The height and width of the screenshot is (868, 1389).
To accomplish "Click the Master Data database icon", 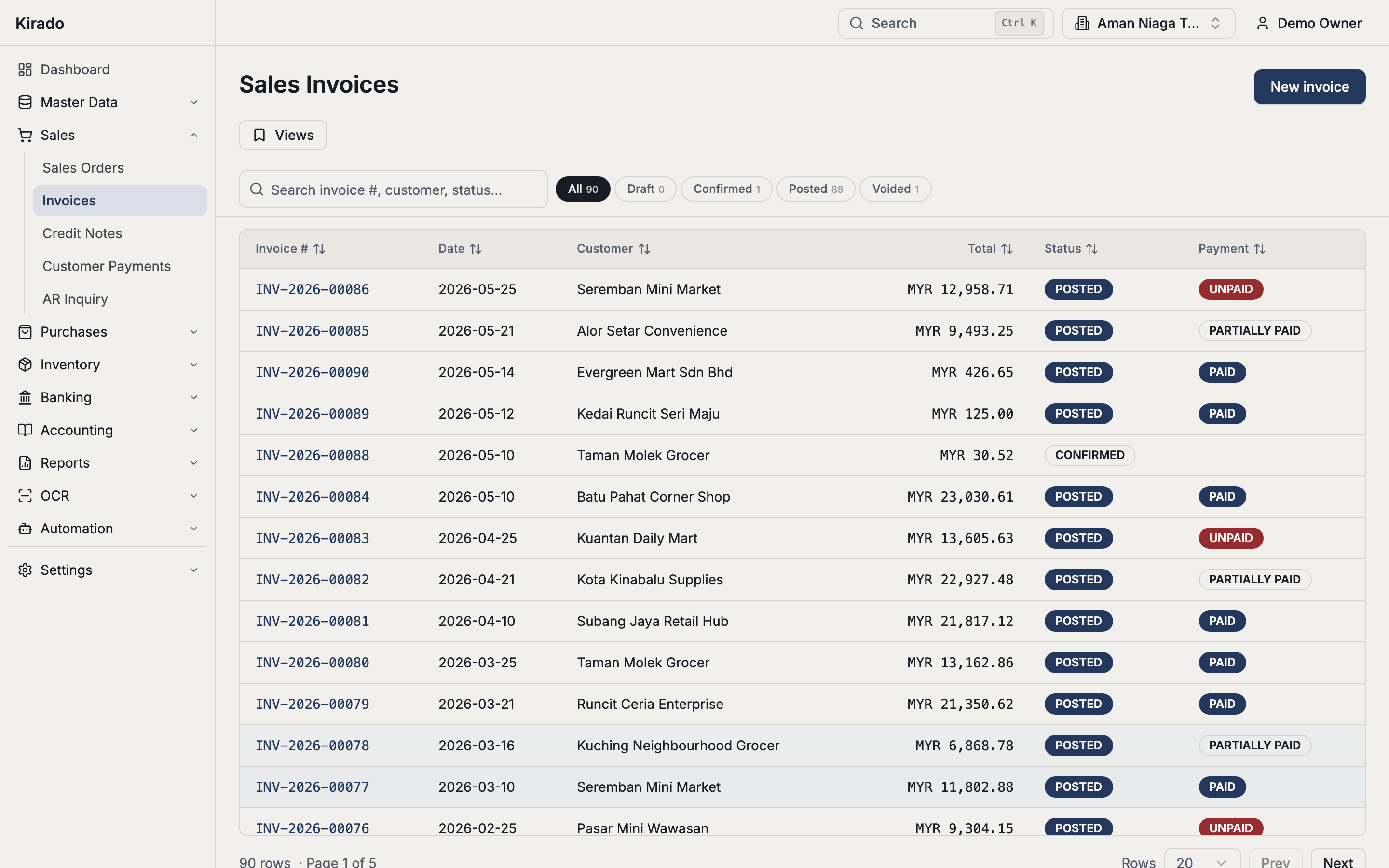I will click(25, 102).
